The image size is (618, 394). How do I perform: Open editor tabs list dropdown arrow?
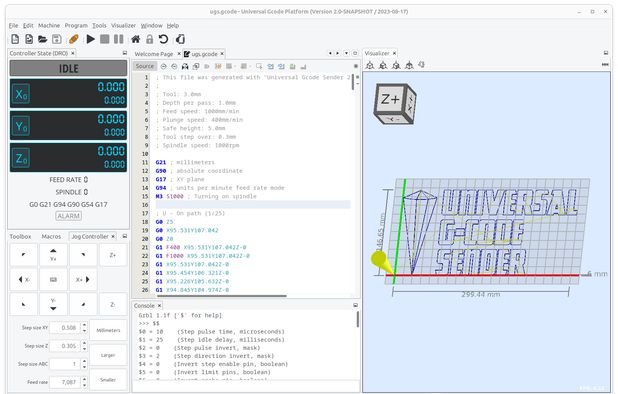click(x=346, y=53)
